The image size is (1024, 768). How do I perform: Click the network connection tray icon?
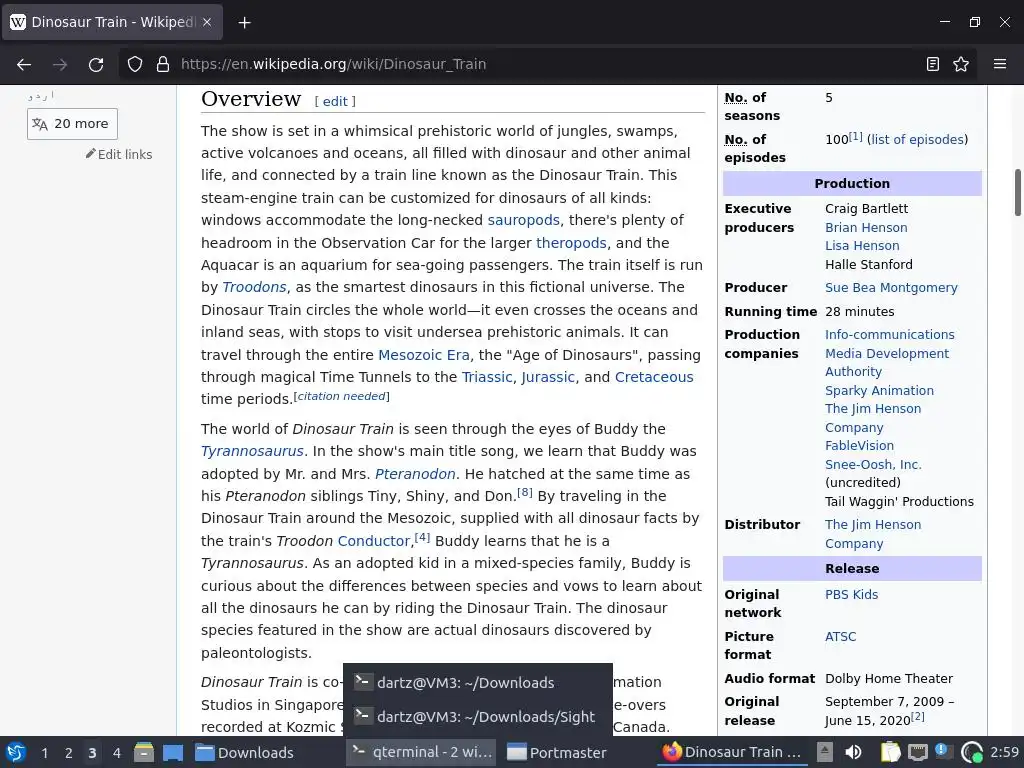(x=918, y=752)
